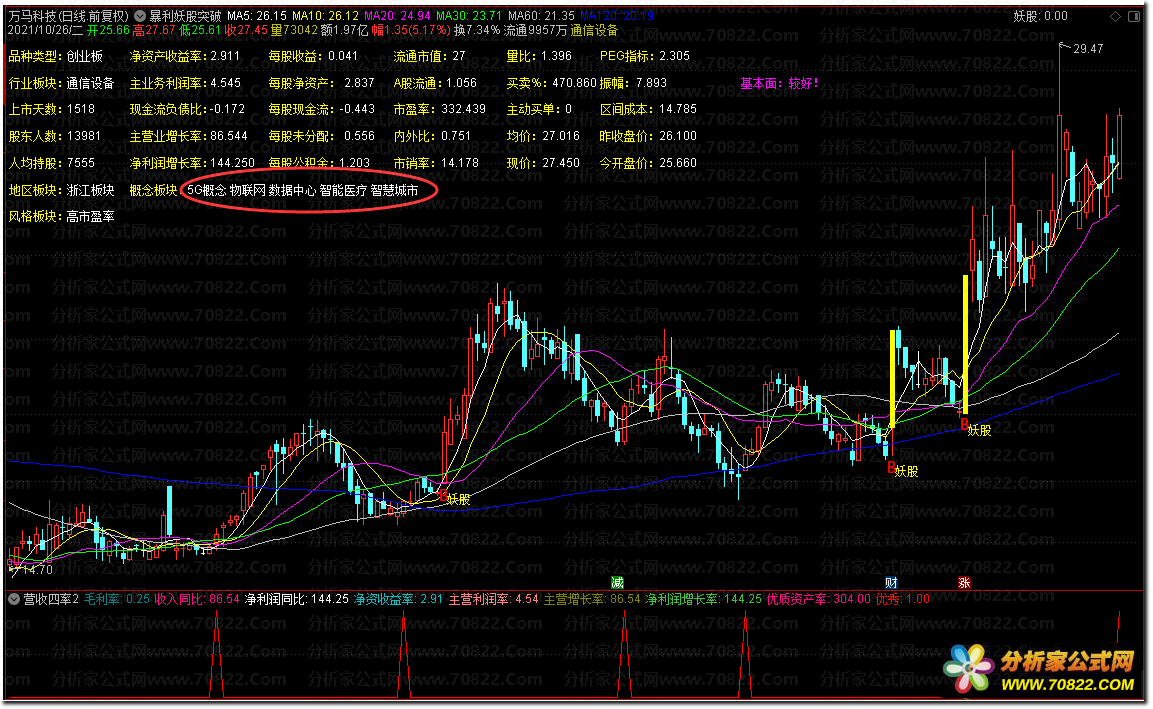This screenshot has width=1153, height=709.
Task: Click the 优质资产率: 304.00 indicator label
Action: [818, 599]
